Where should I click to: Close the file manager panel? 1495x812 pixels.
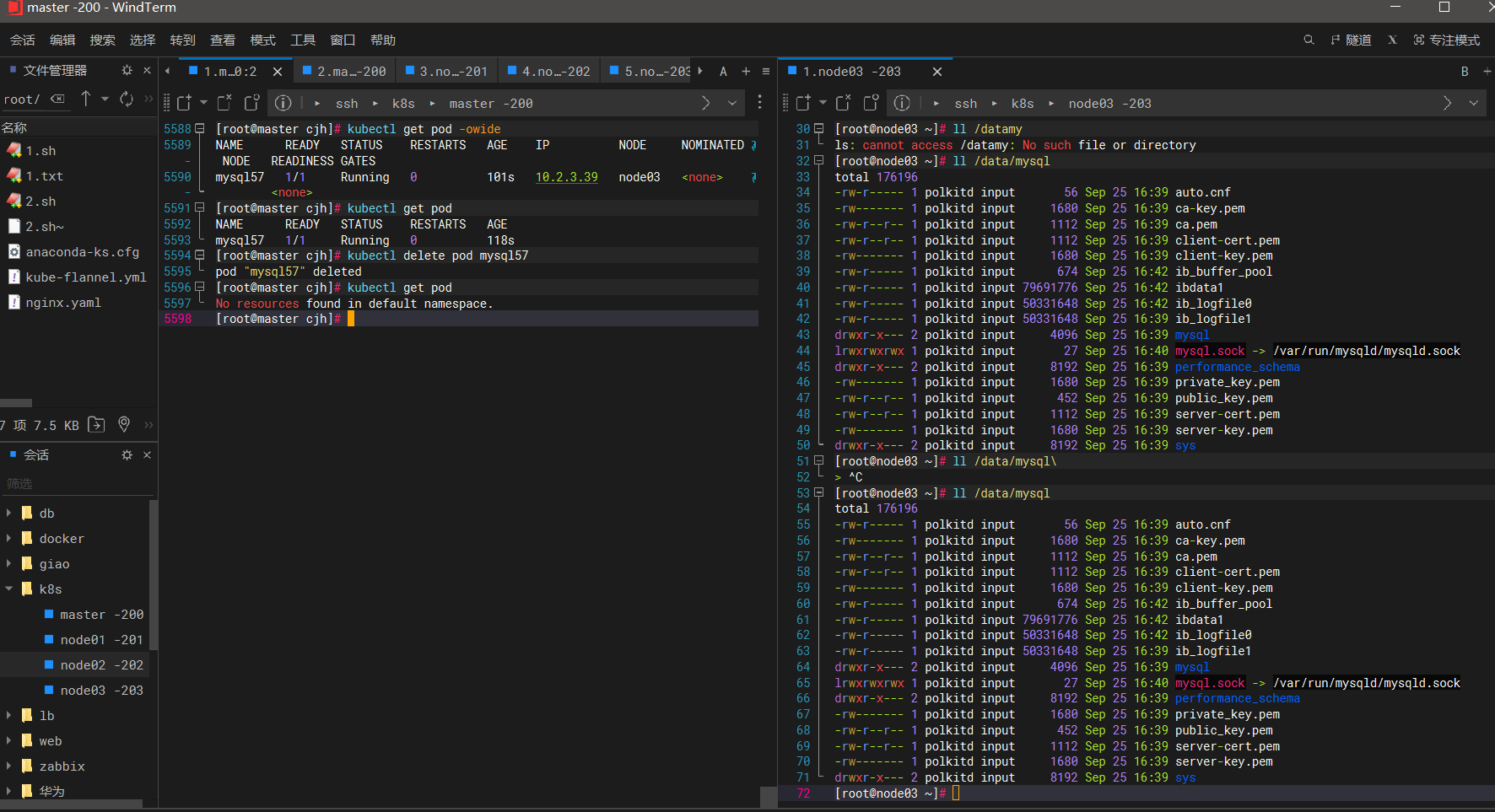point(147,71)
